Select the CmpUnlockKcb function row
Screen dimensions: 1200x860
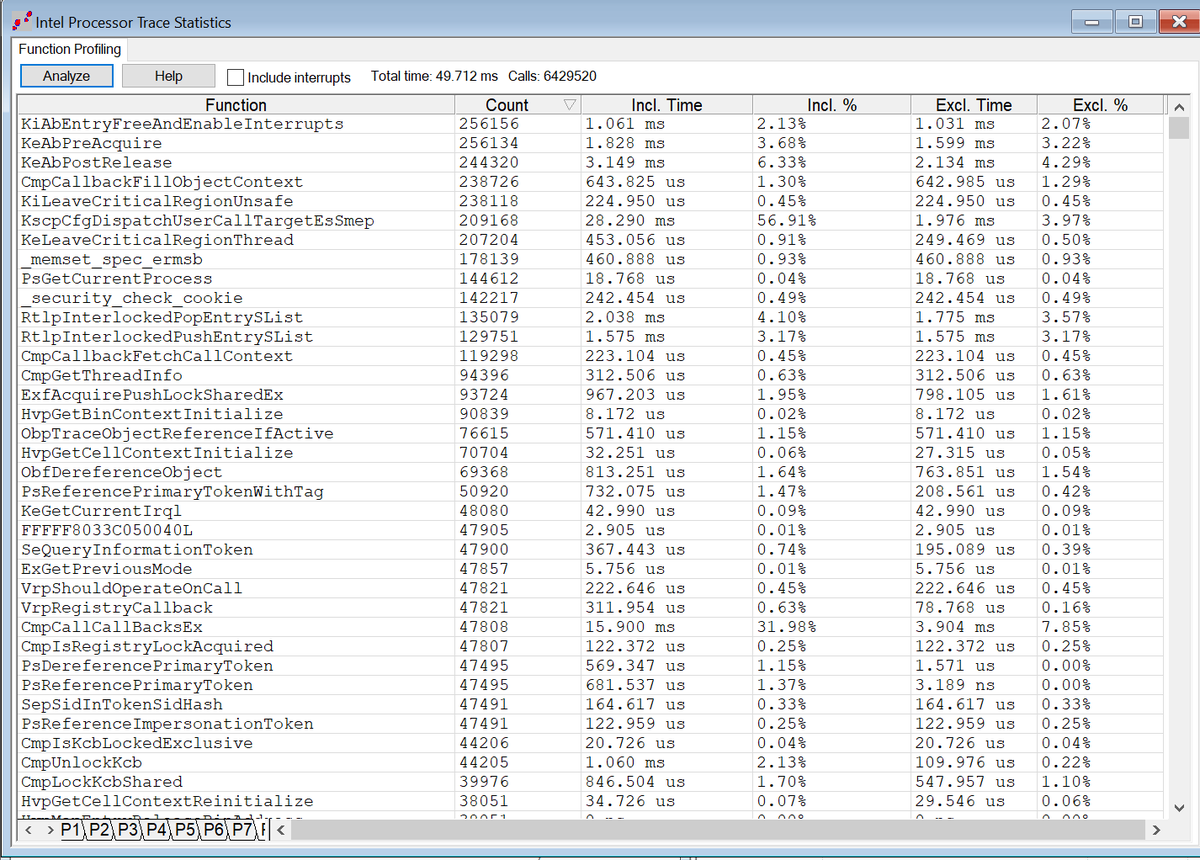click(x=592, y=762)
